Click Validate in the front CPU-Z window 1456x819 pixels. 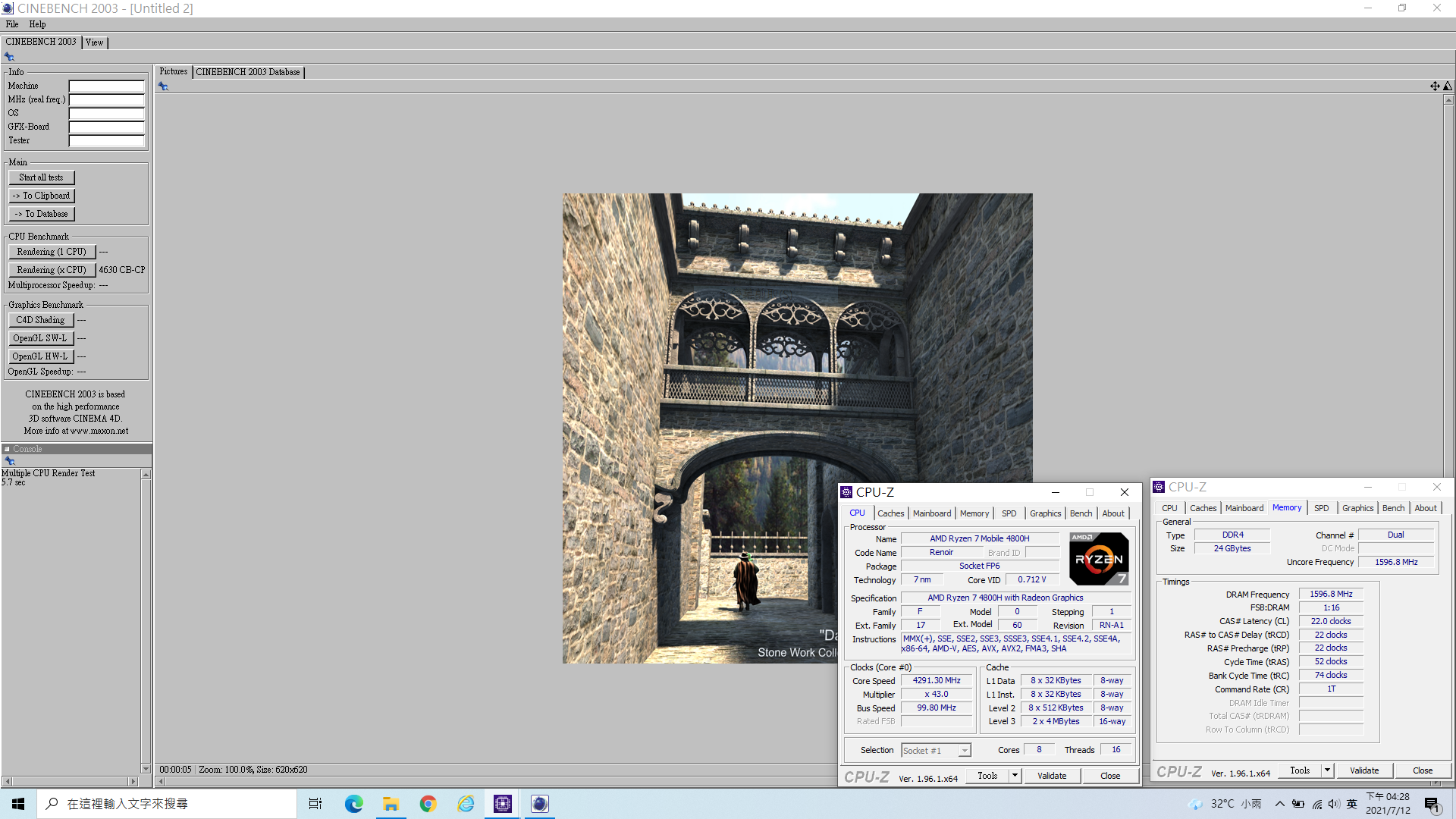1052,776
